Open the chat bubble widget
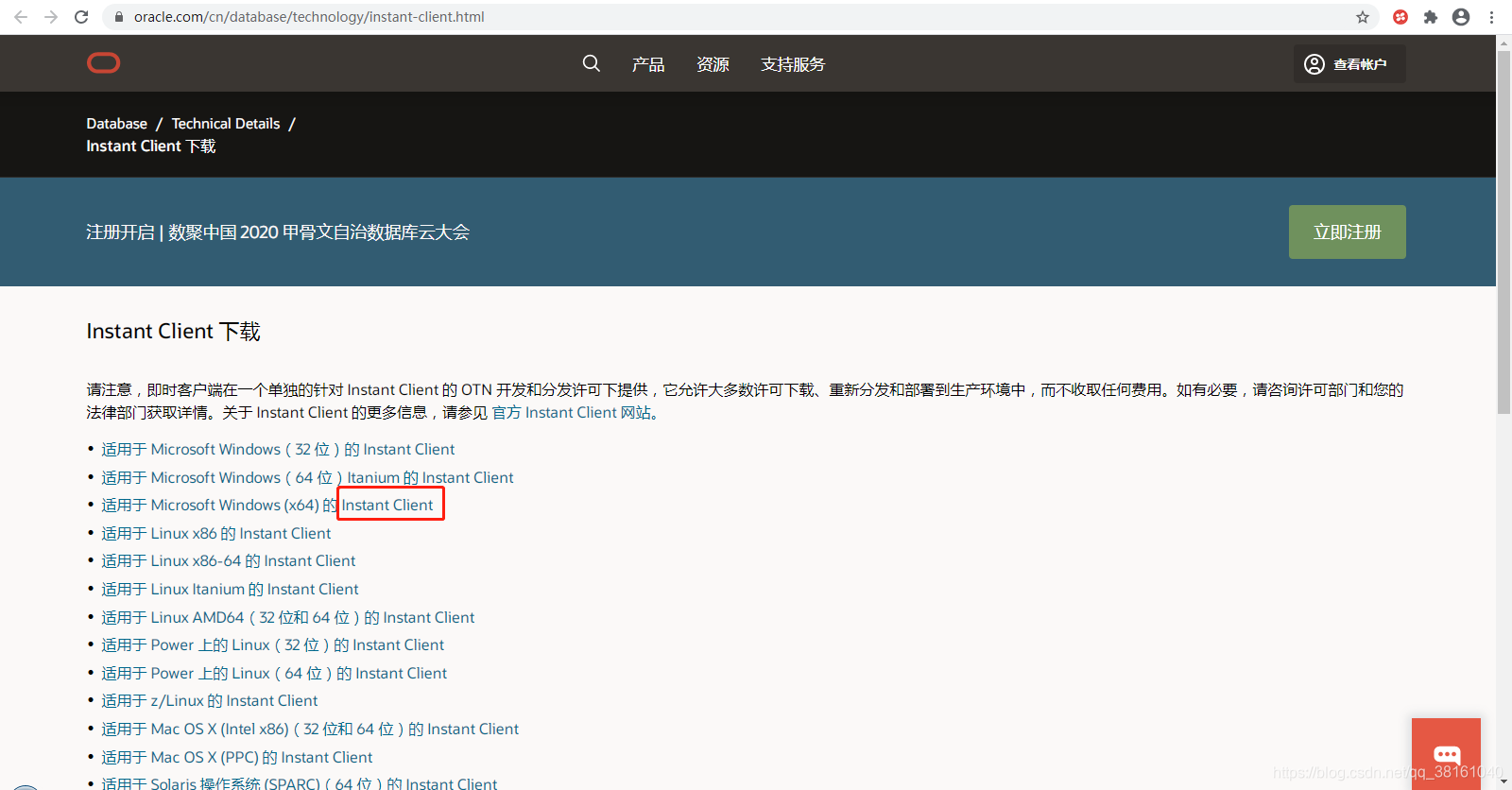1512x790 pixels. 1446,754
